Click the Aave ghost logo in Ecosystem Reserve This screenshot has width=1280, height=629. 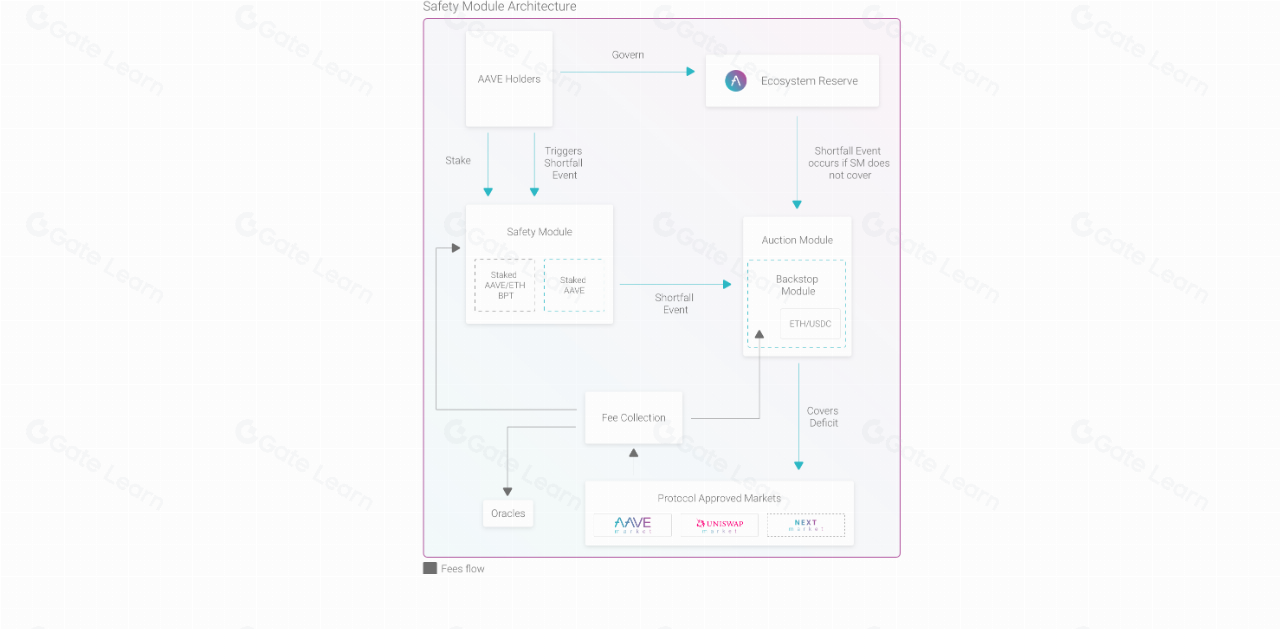[736, 81]
